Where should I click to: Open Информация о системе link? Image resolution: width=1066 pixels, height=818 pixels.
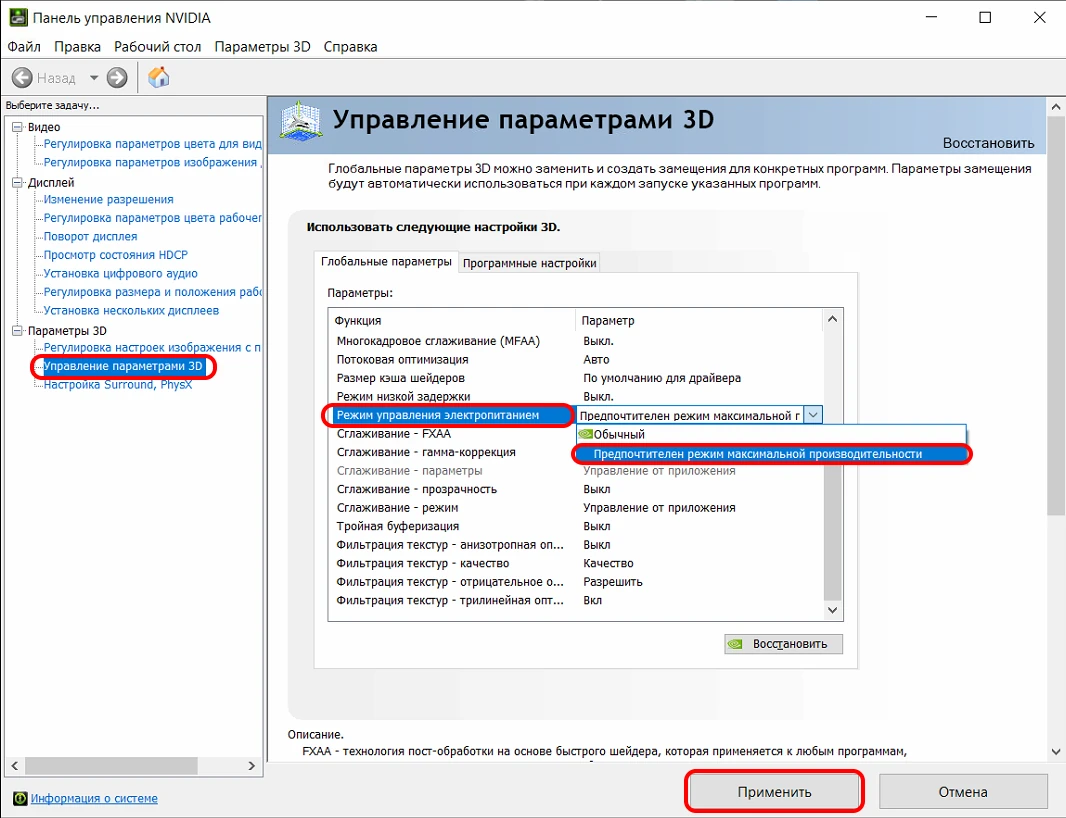[94, 798]
